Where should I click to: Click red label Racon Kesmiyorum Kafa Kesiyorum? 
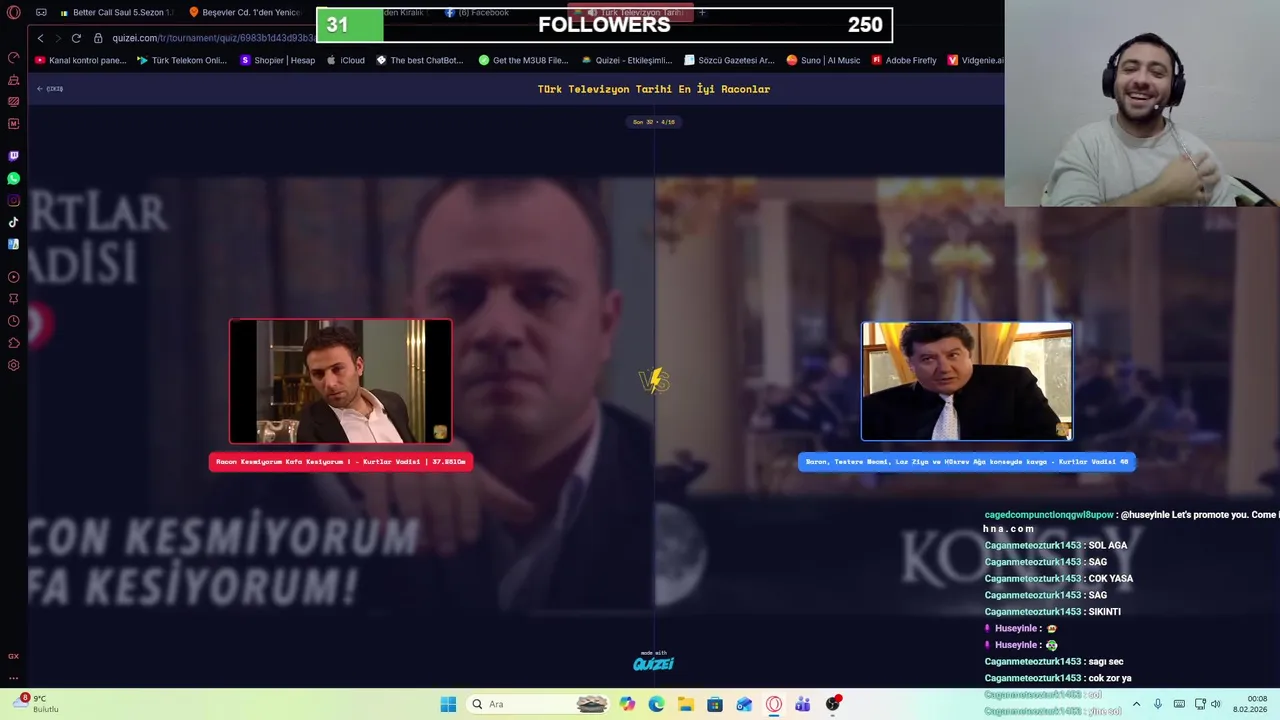tap(341, 462)
